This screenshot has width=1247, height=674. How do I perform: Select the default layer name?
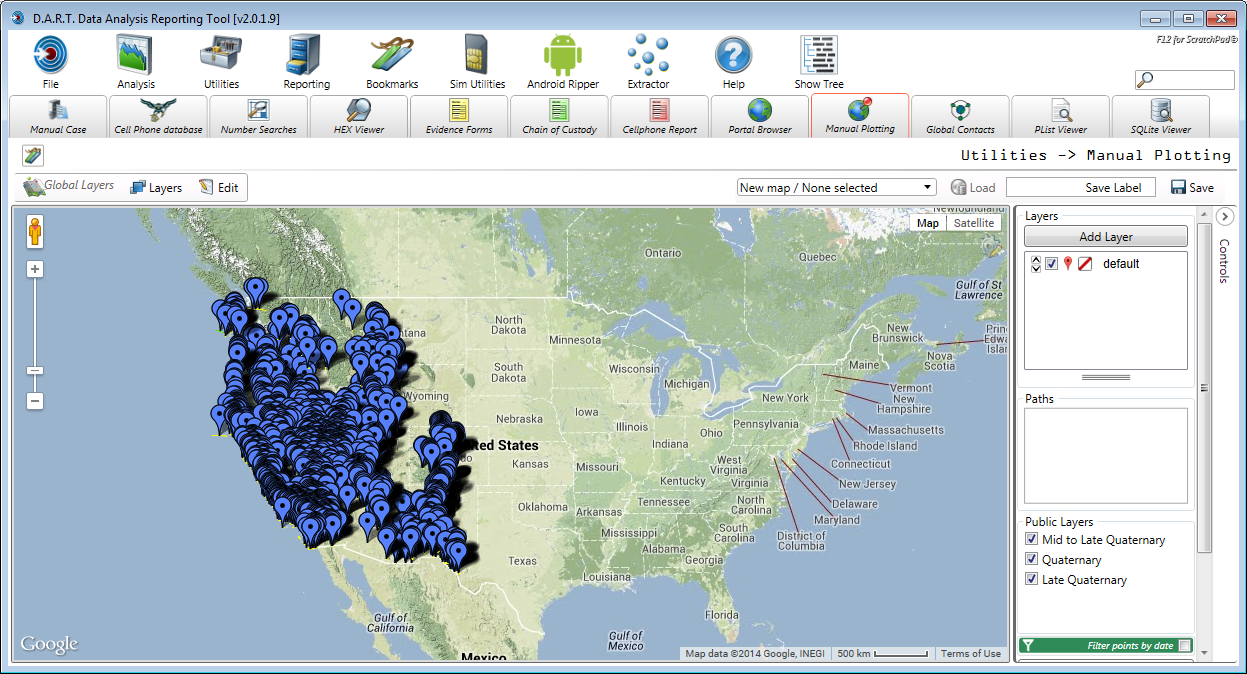(1121, 264)
